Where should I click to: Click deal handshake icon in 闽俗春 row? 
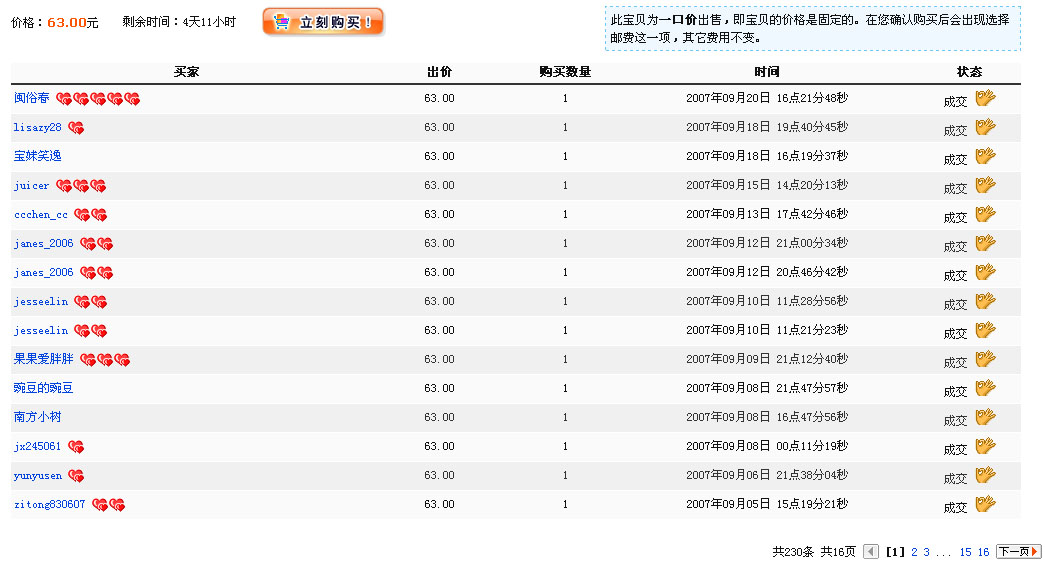[x=986, y=98]
